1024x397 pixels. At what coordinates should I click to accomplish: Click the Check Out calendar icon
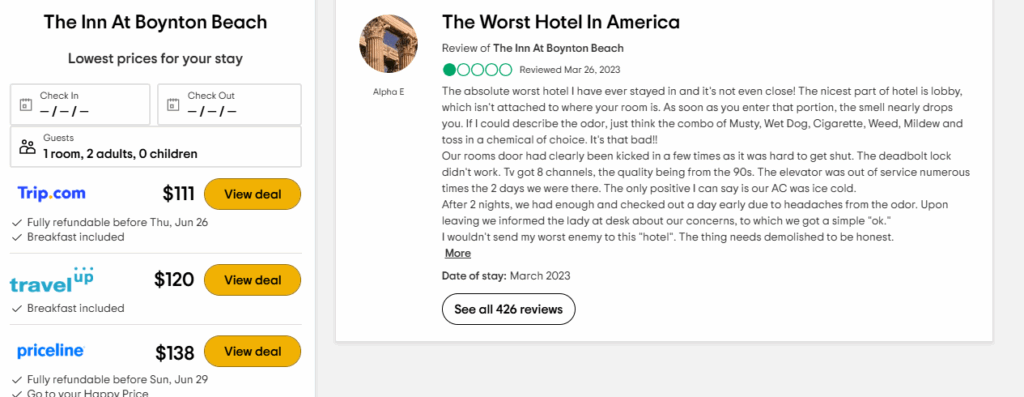coord(174,104)
